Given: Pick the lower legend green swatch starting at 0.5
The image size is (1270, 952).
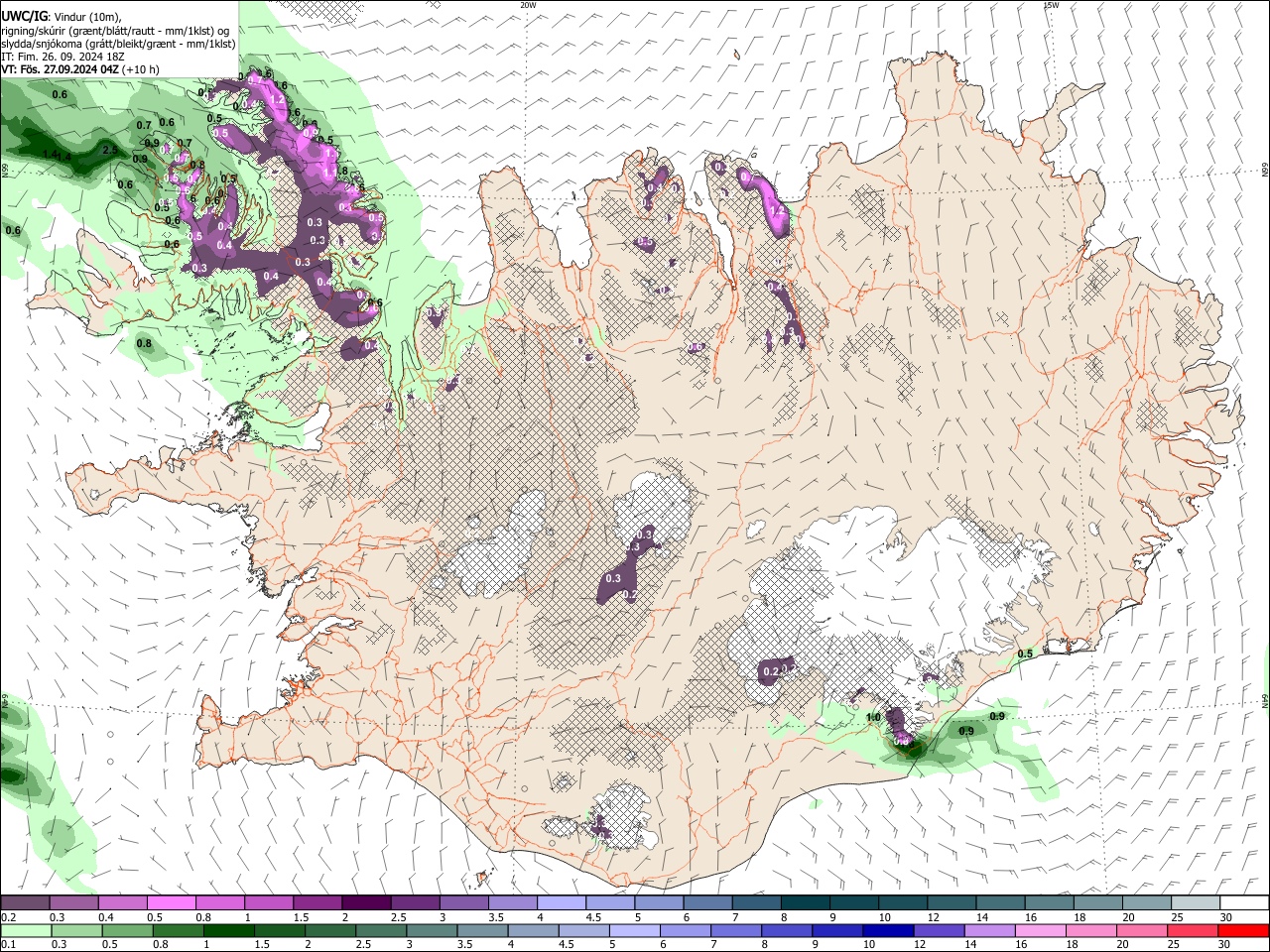Looking at the screenshot, I should (127, 930).
